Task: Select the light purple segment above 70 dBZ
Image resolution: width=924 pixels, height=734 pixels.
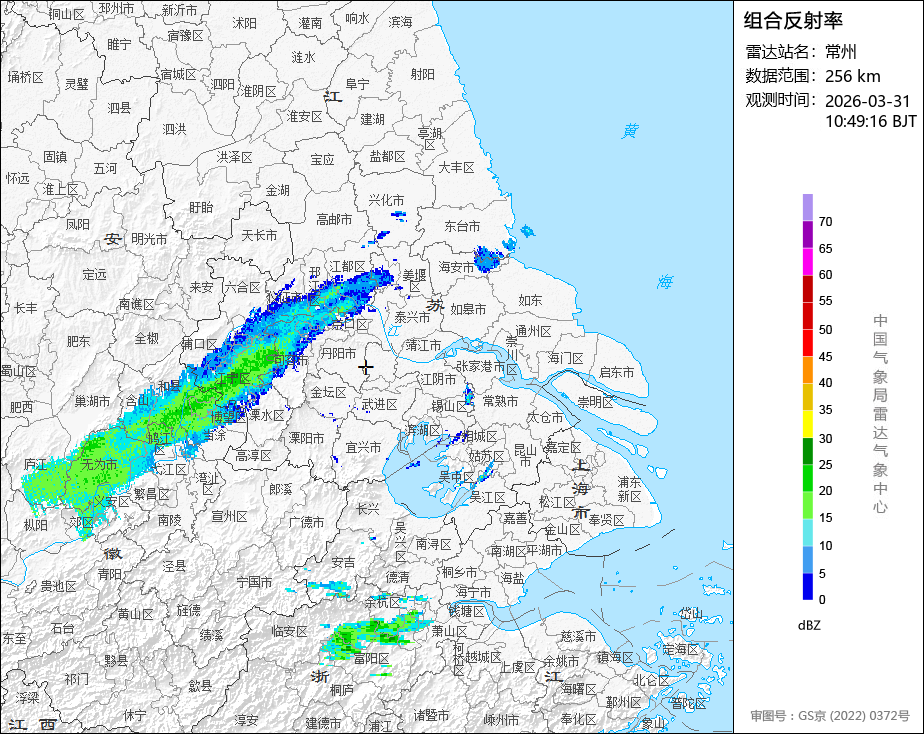Action: click(x=807, y=207)
